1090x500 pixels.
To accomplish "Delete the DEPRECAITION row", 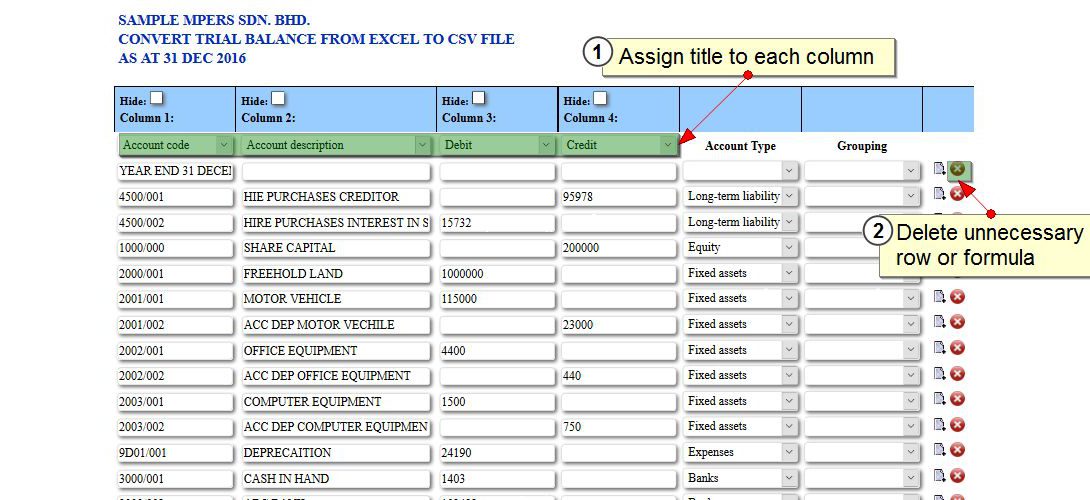I will 957,450.
